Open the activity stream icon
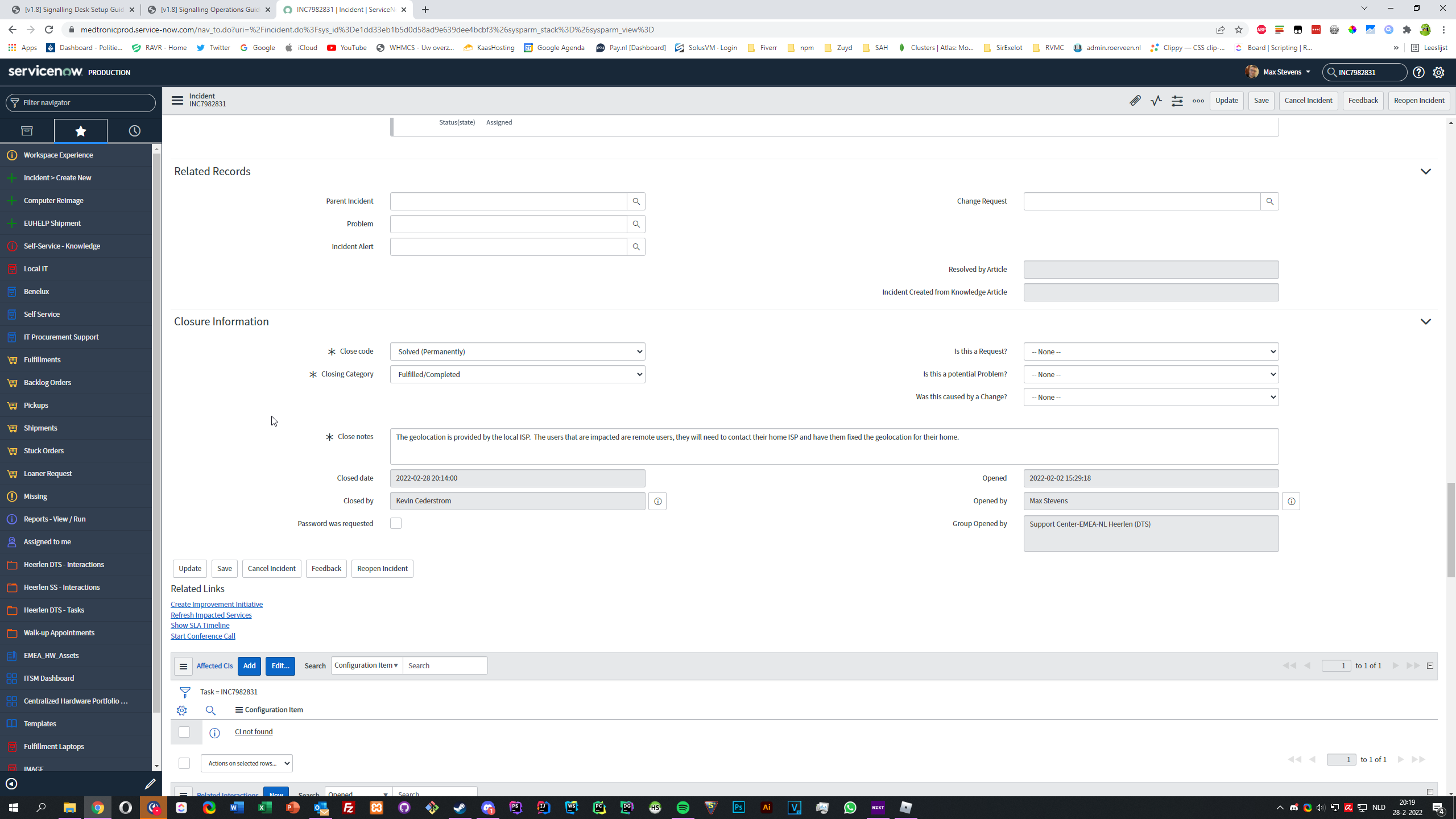This screenshot has height=819, width=1456. tap(1156, 101)
